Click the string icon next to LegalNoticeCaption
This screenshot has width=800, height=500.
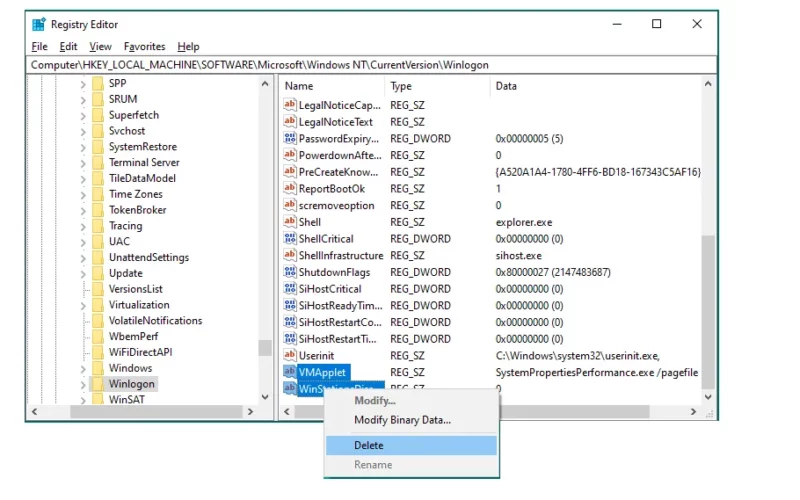tap(290, 105)
